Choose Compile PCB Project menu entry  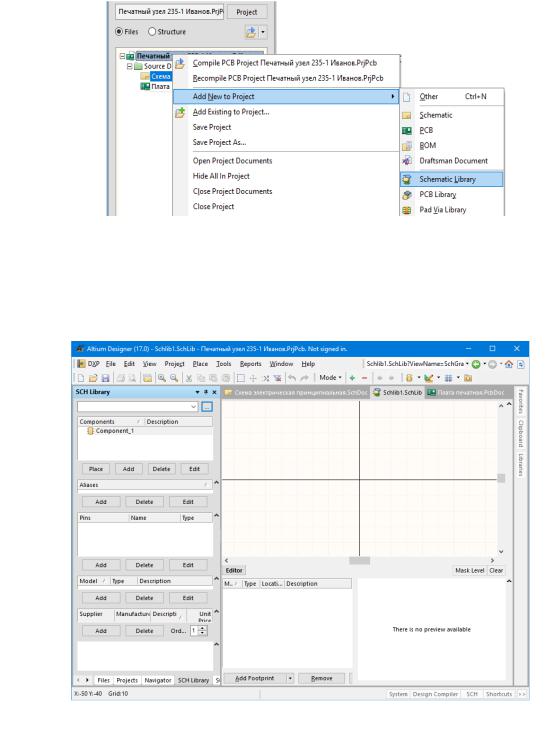tap(285, 63)
